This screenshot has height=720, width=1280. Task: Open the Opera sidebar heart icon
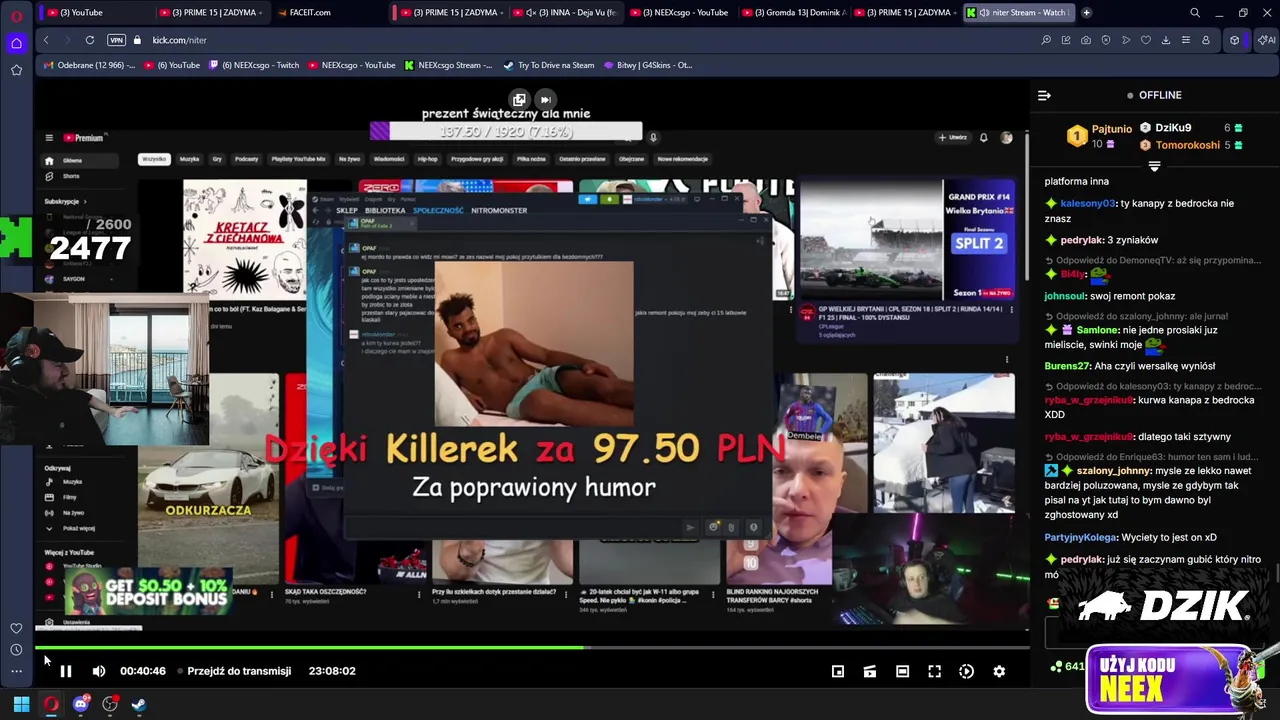16,628
